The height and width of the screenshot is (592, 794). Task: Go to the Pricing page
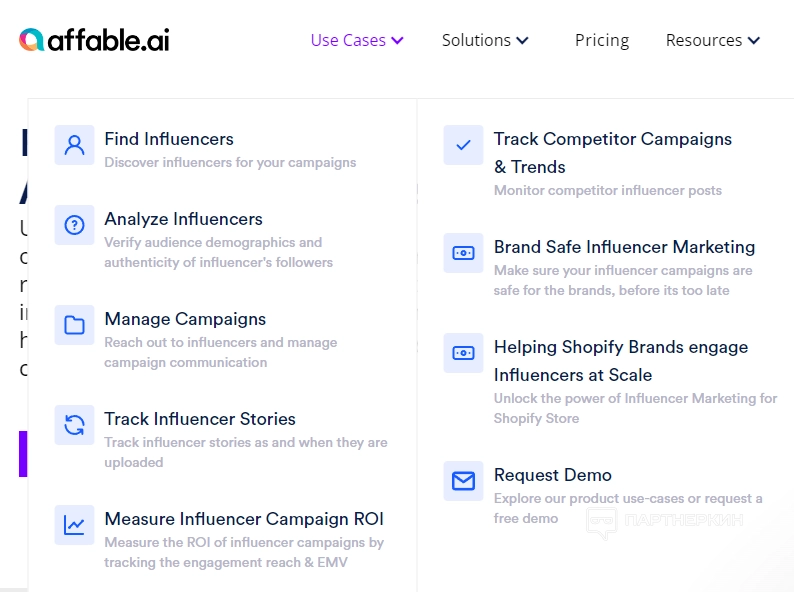pyautogui.click(x=602, y=40)
